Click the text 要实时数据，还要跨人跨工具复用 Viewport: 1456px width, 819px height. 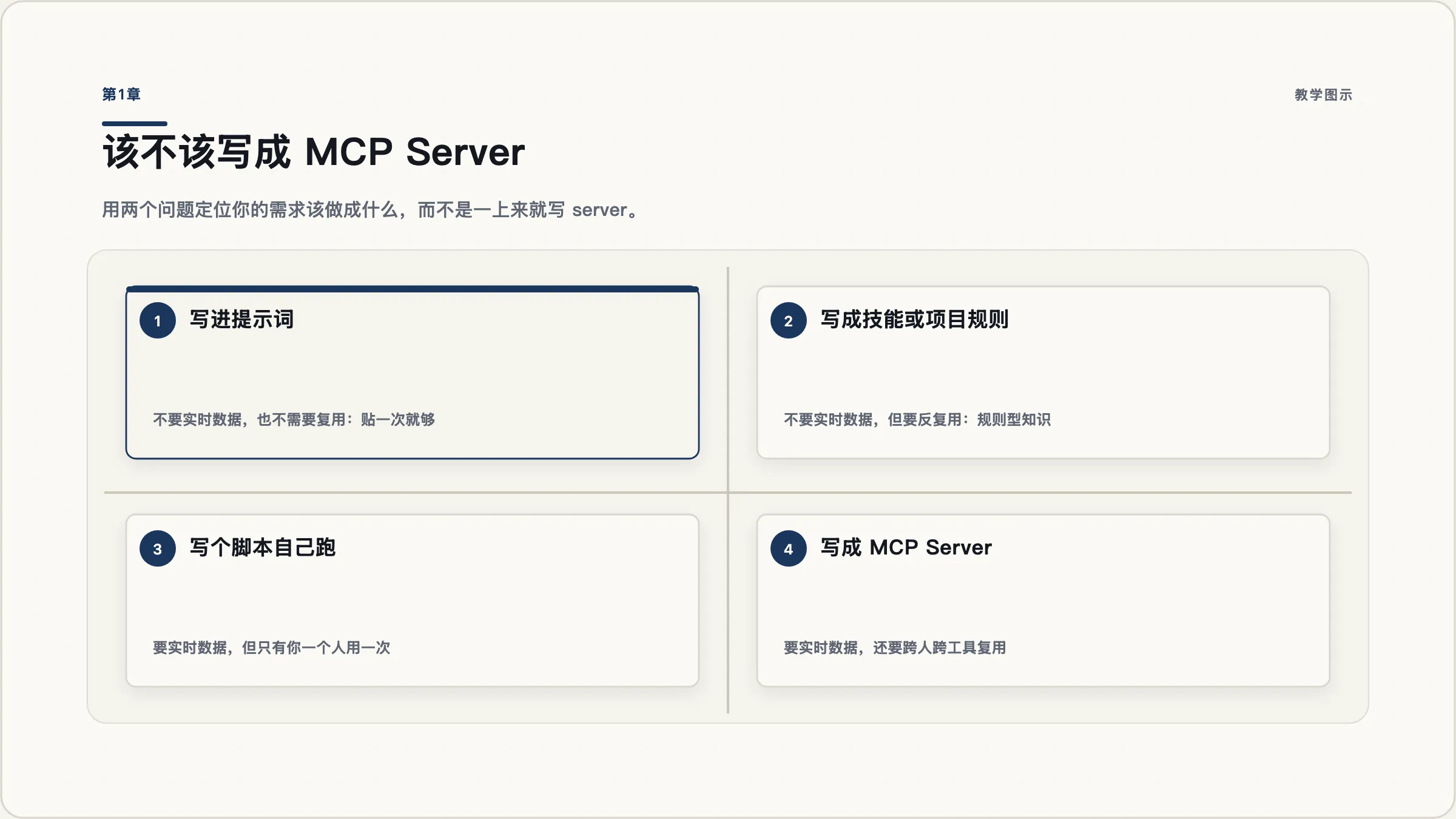point(895,647)
